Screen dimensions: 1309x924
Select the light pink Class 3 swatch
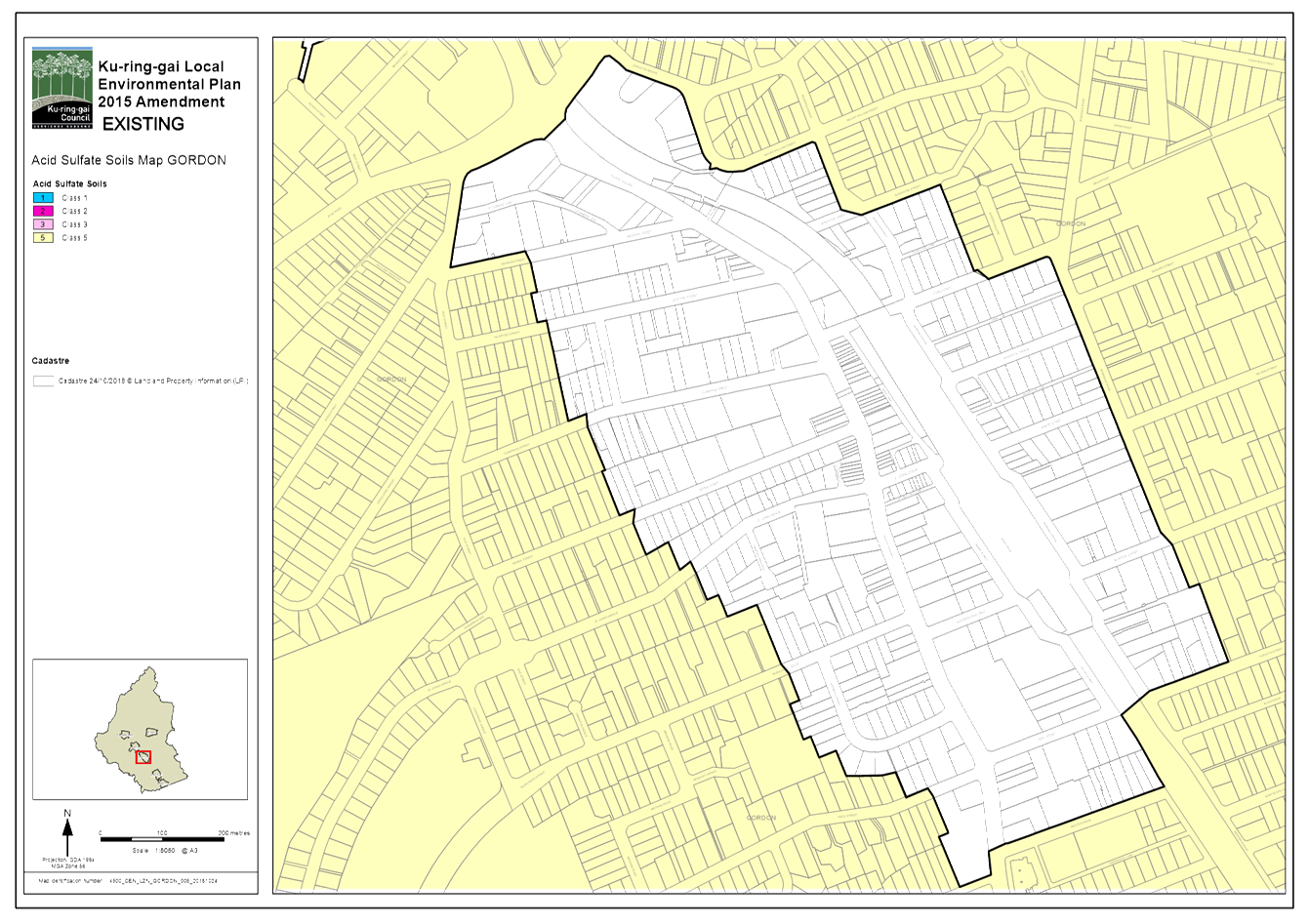[x=43, y=224]
